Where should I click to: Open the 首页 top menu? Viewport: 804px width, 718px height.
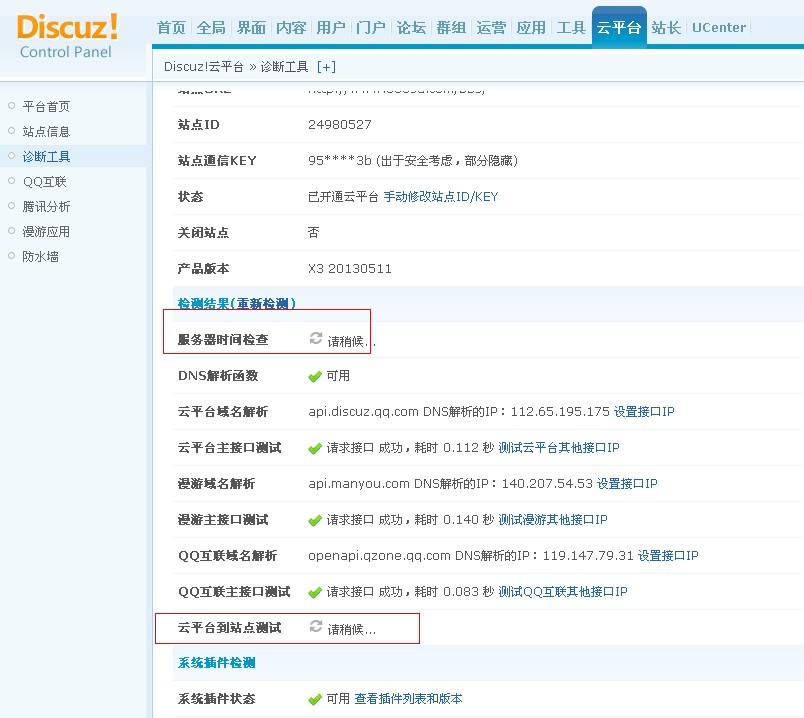(171, 27)
